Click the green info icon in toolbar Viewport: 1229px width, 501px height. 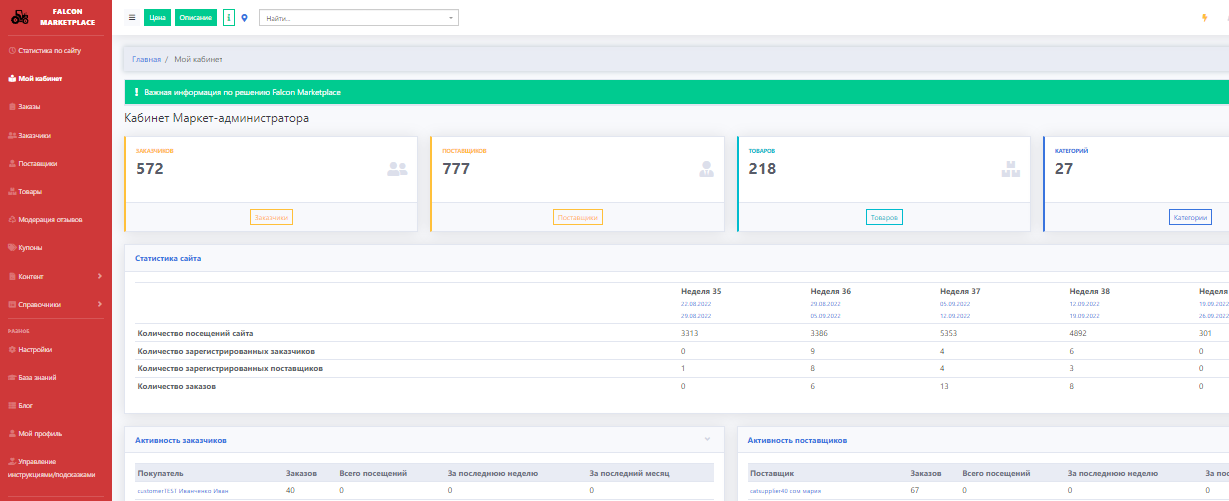point(229,18)
